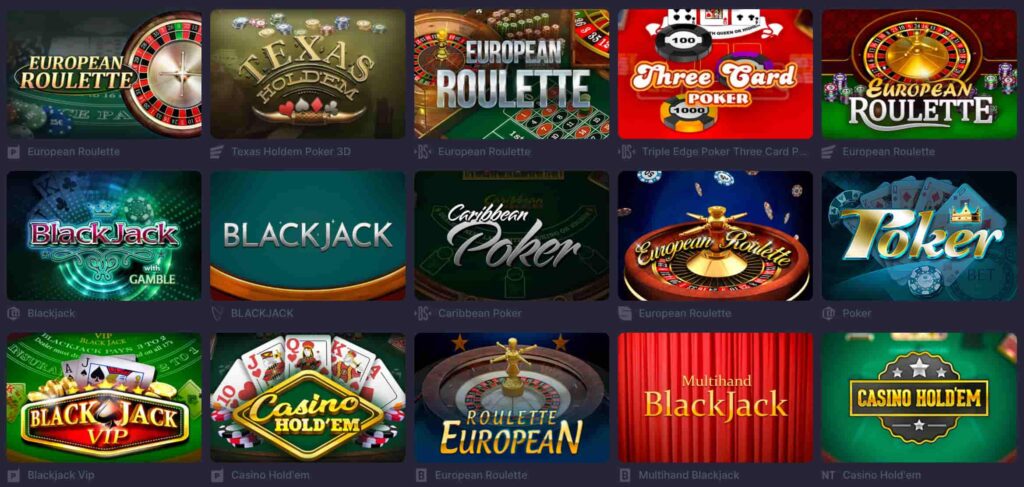This screenshot has width=1024, height=487.
Task: Click the provider icon beside Texas Holdem Poker 3D
Action: tap(217, 152)
